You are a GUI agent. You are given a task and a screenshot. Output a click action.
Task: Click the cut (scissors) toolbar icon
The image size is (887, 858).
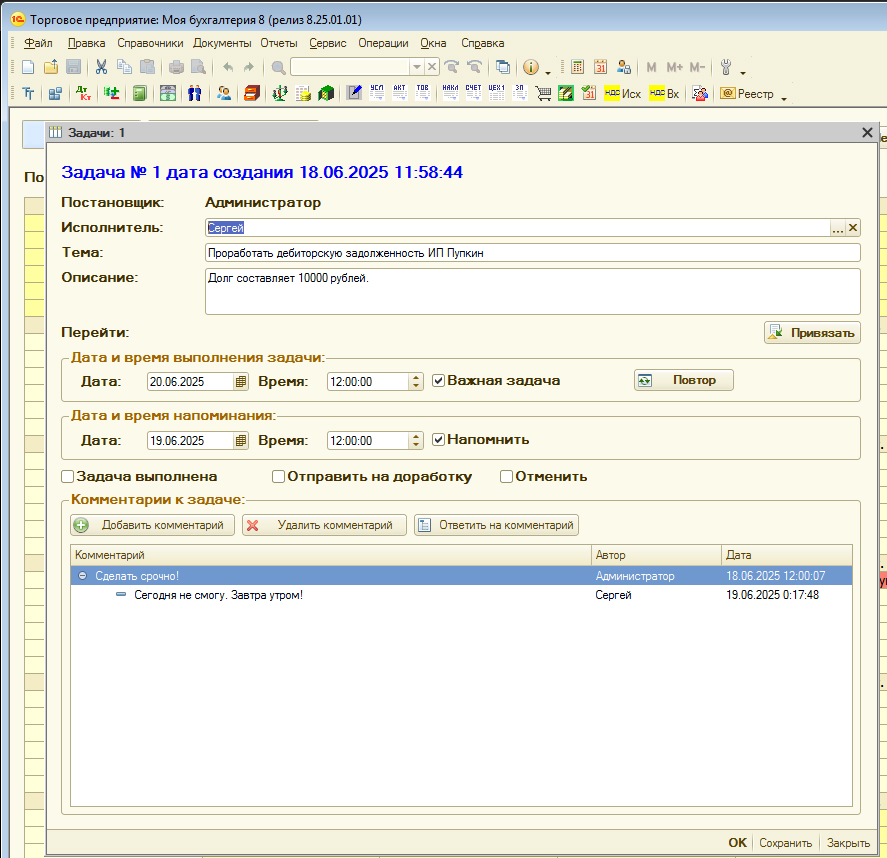click(101, 67)
